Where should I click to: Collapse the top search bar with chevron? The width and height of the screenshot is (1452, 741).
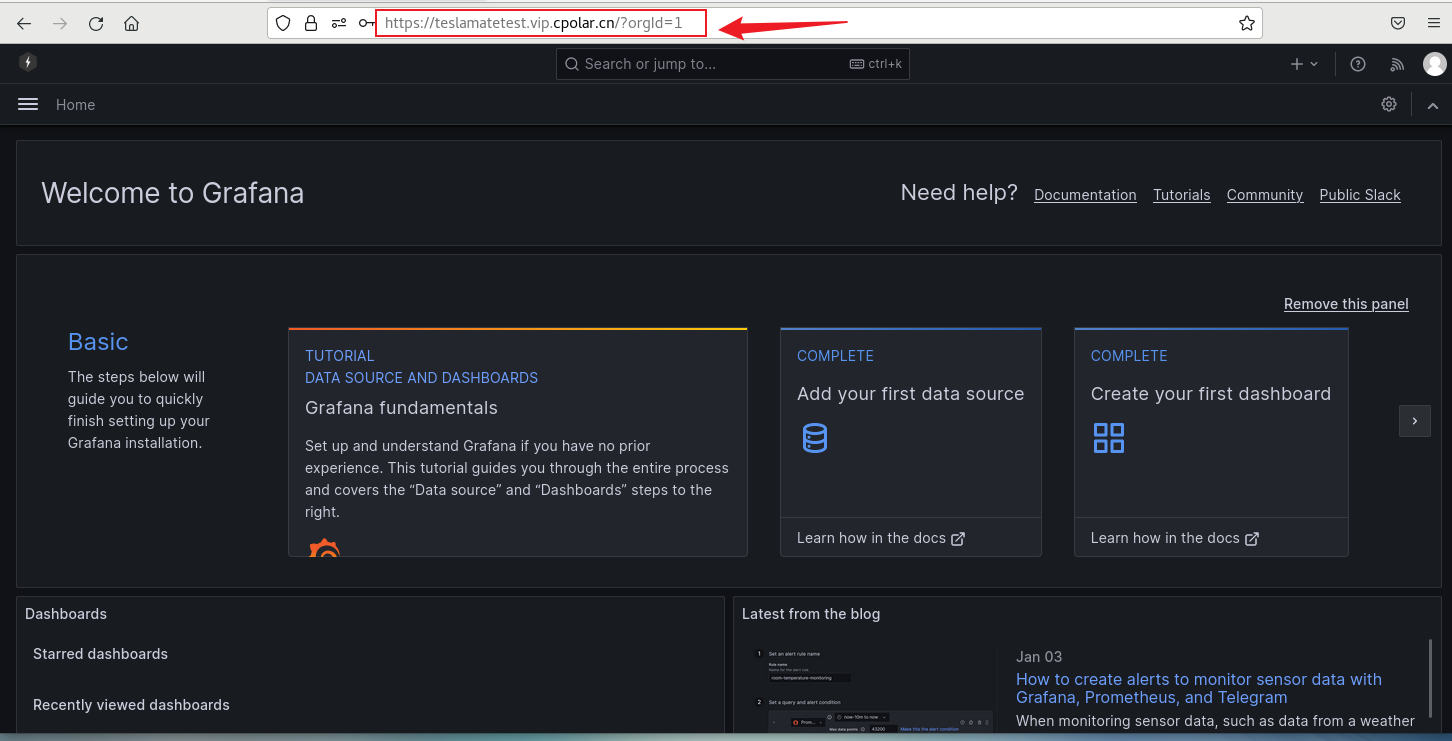pos(1433,105)
